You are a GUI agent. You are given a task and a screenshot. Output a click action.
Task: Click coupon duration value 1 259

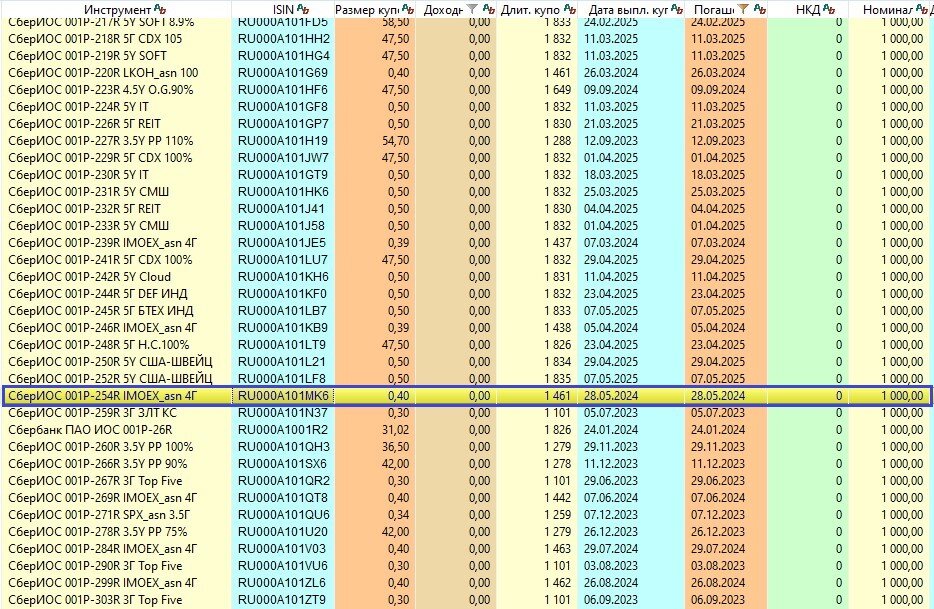pyautogui.click(x=558, y=514)
